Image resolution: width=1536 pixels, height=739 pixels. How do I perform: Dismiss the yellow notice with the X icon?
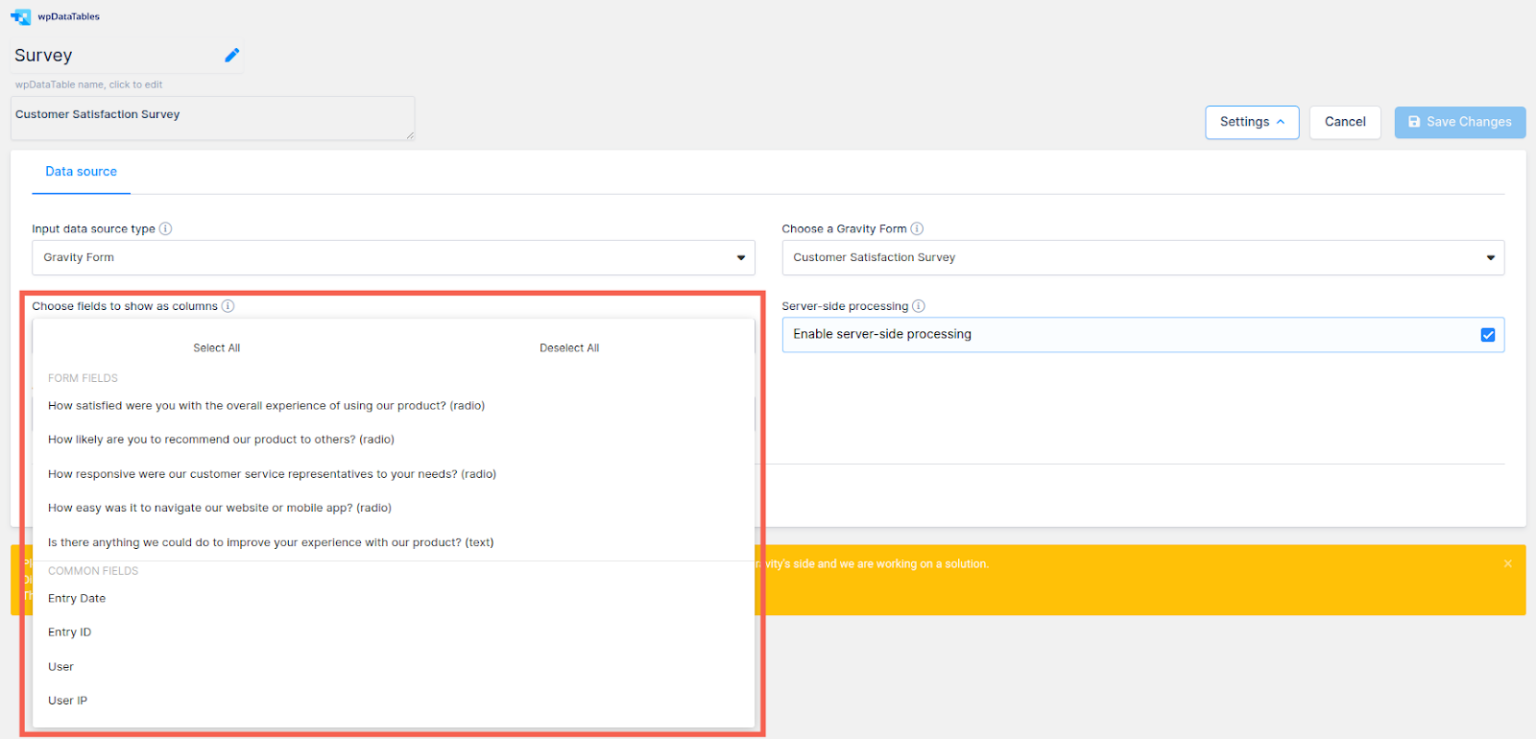click(x=1507, y=564)
